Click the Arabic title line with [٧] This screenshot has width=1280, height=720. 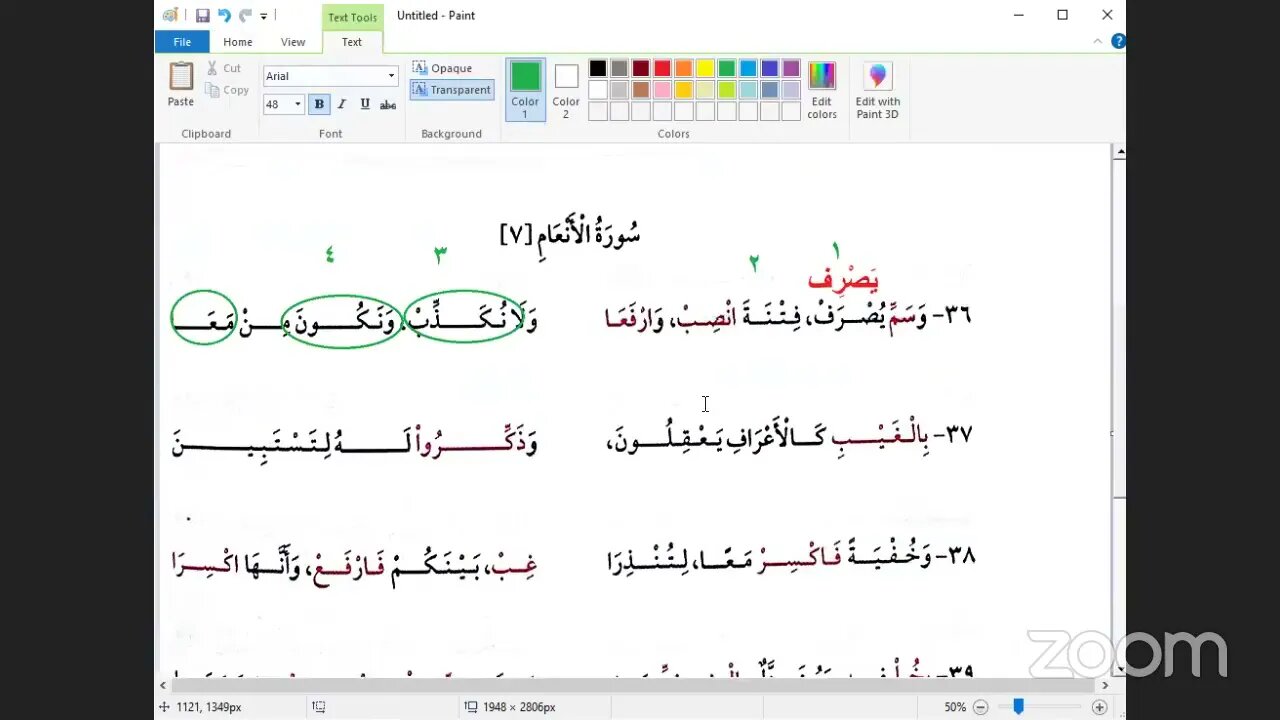[x=570, y=235]
